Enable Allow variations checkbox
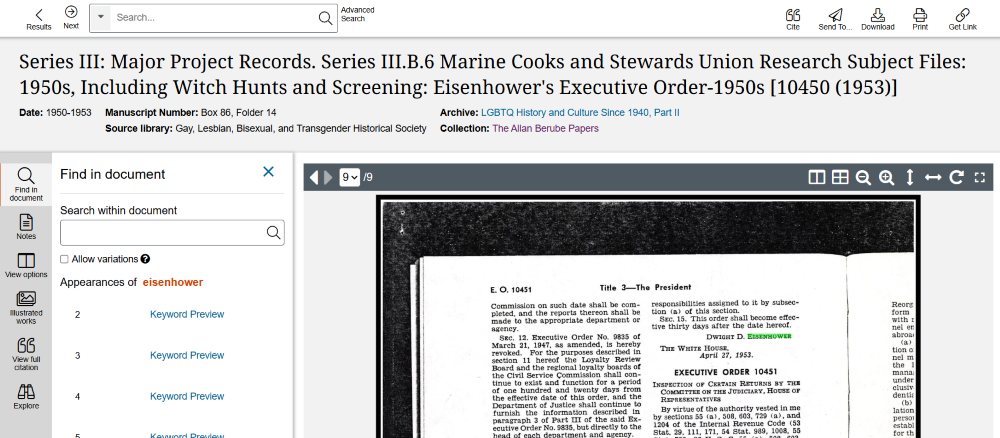Screen dimensions: 1000x438 click(64, 259)
